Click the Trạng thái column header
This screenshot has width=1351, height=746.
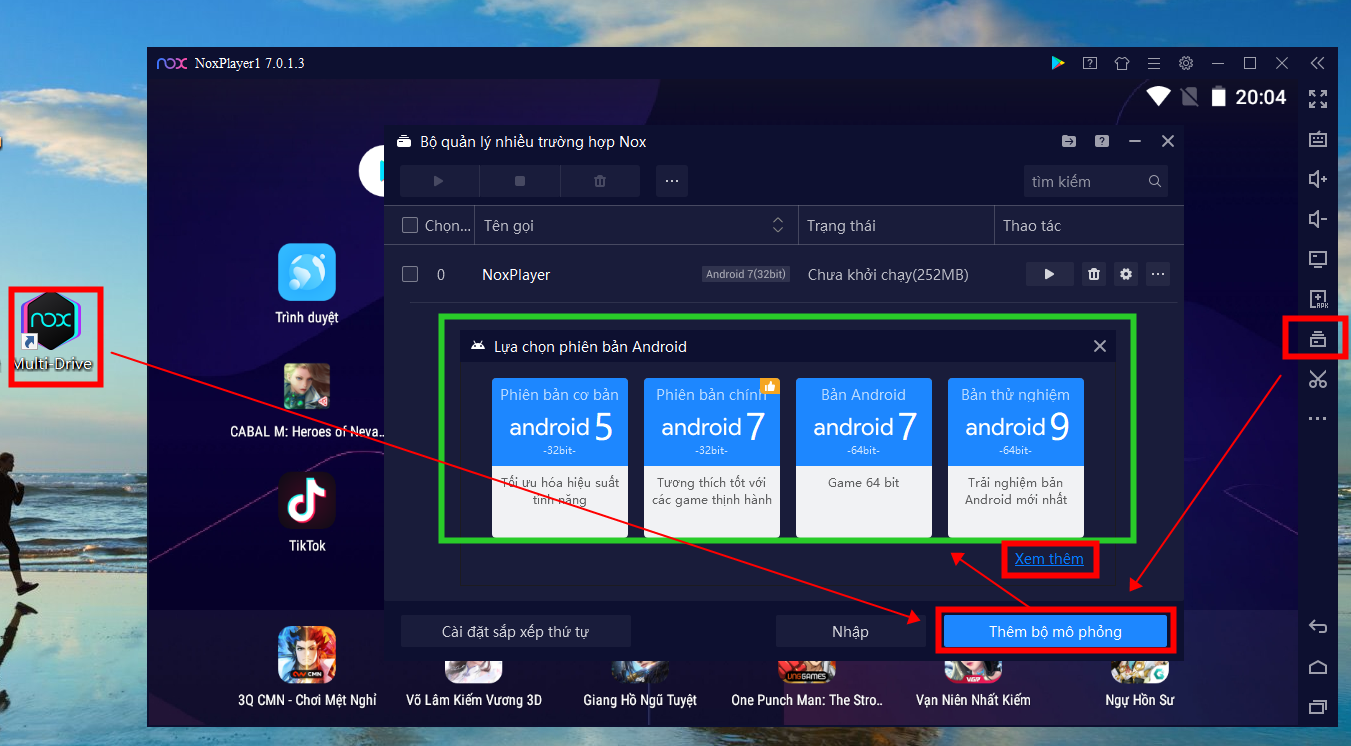(x=841, y=225)
